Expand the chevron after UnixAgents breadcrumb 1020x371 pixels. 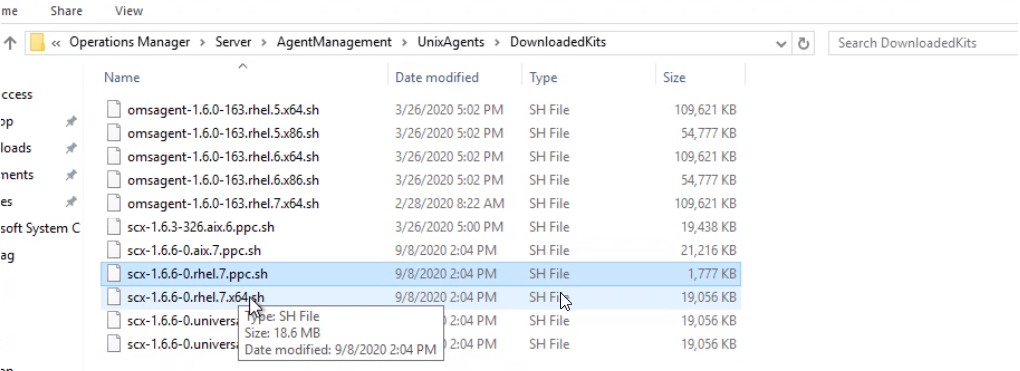[x=497, y=43]
